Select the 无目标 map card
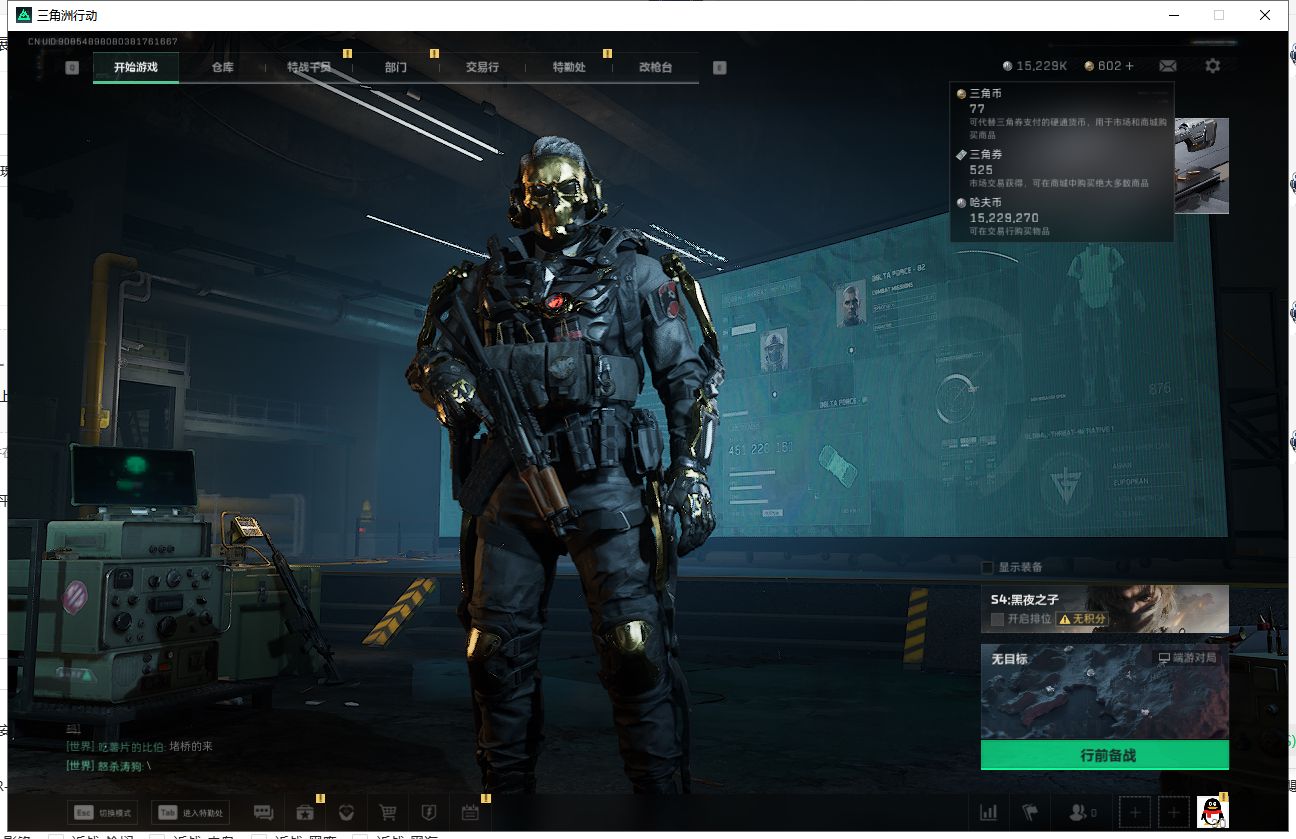This screenshot has width=1296, height=839. [x=1104, y=691]
